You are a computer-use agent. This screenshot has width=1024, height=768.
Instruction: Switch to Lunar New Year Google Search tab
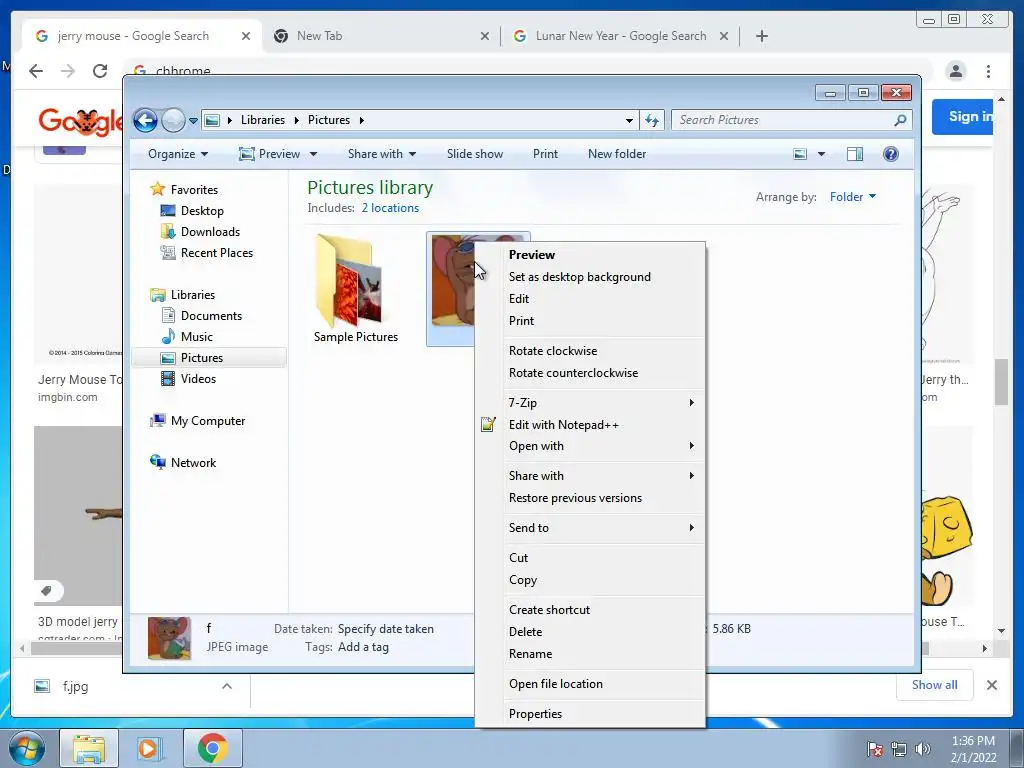coord(620,36)
